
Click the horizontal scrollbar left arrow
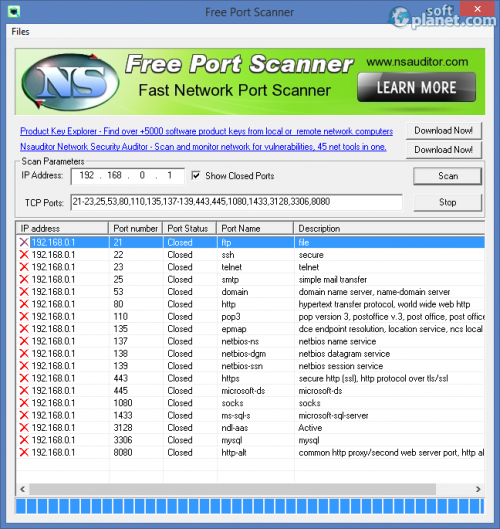pos(23,489)
